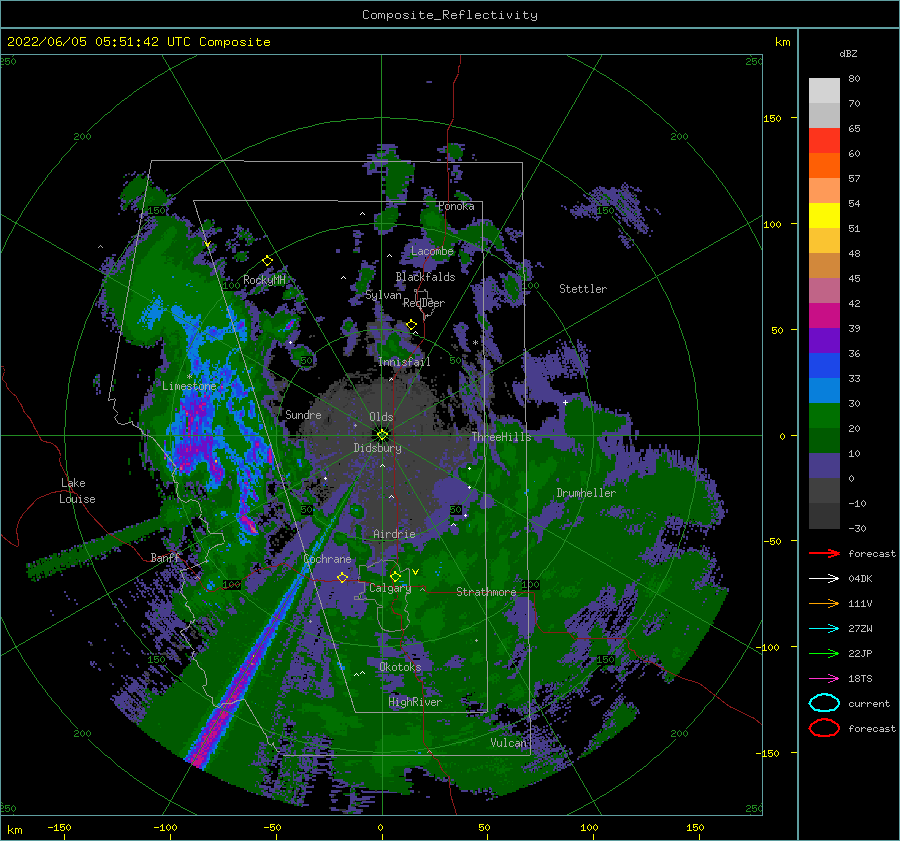Image resolution: width=900 pixels, height=841 pixels.
Task: Click the -150 tick on bottom axis
Action: pos(59,827)
